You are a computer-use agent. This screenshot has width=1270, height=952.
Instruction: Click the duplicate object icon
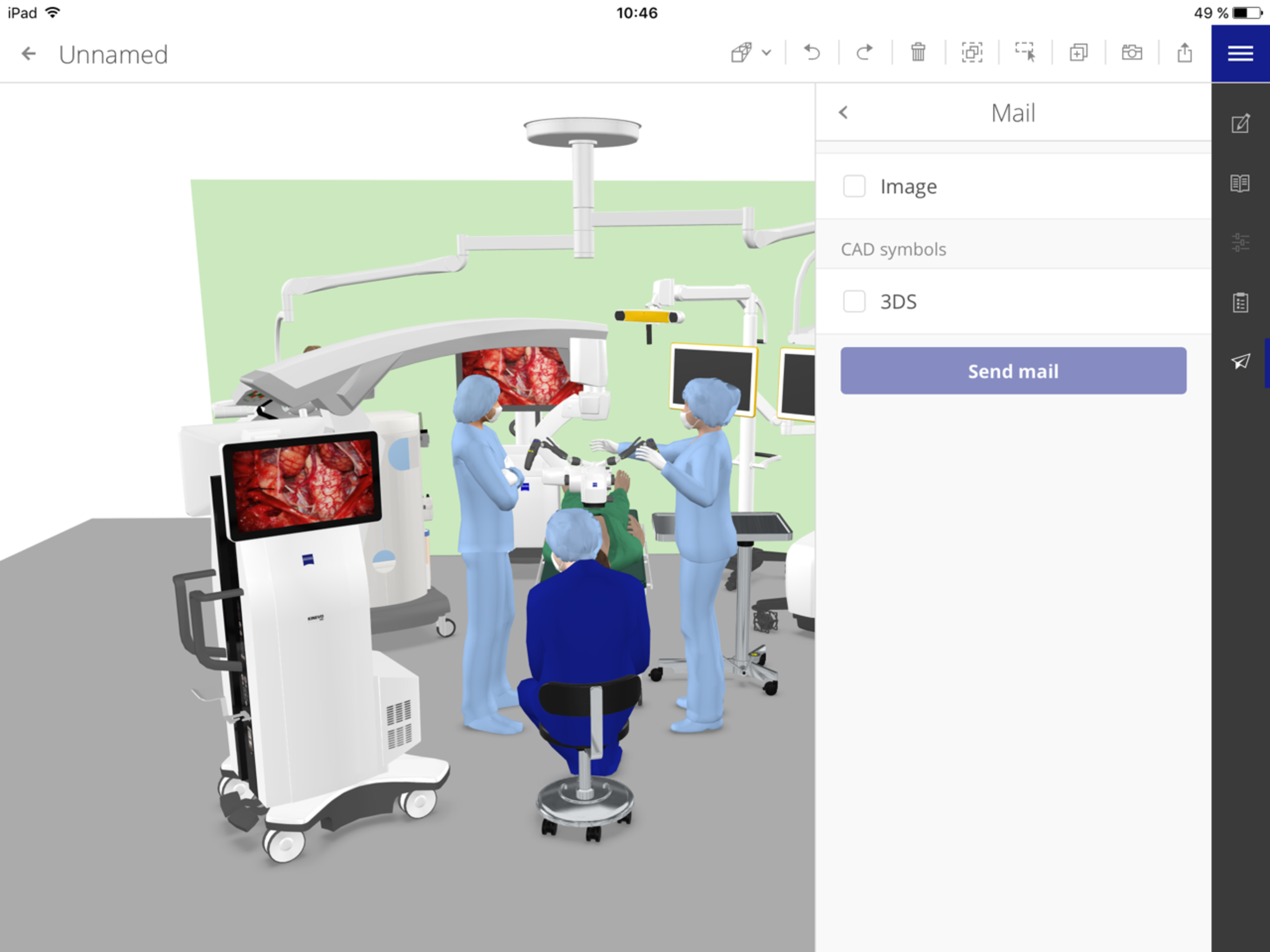[x=1078, y=53]
